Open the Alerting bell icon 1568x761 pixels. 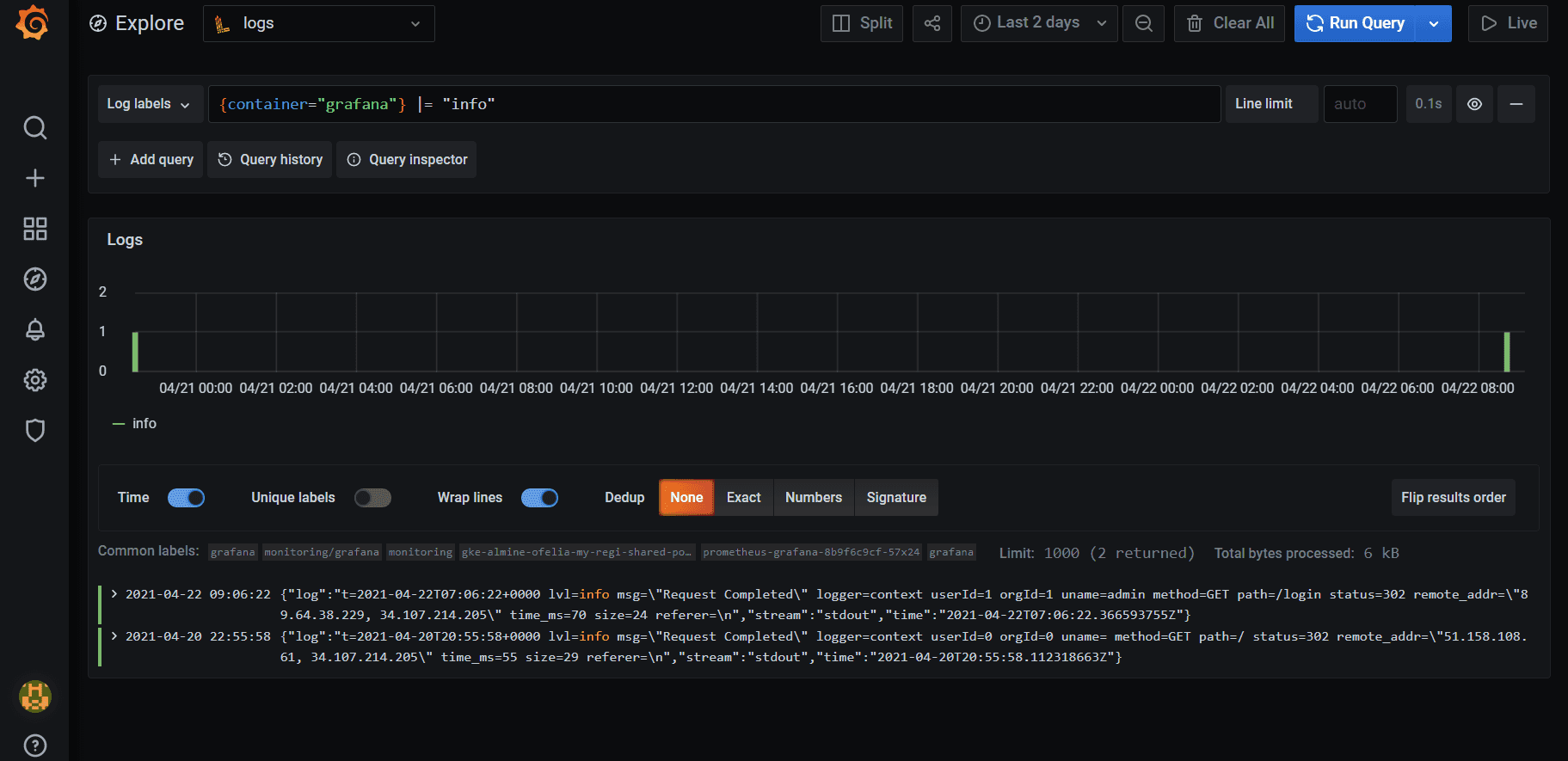(x=35, y=329)
